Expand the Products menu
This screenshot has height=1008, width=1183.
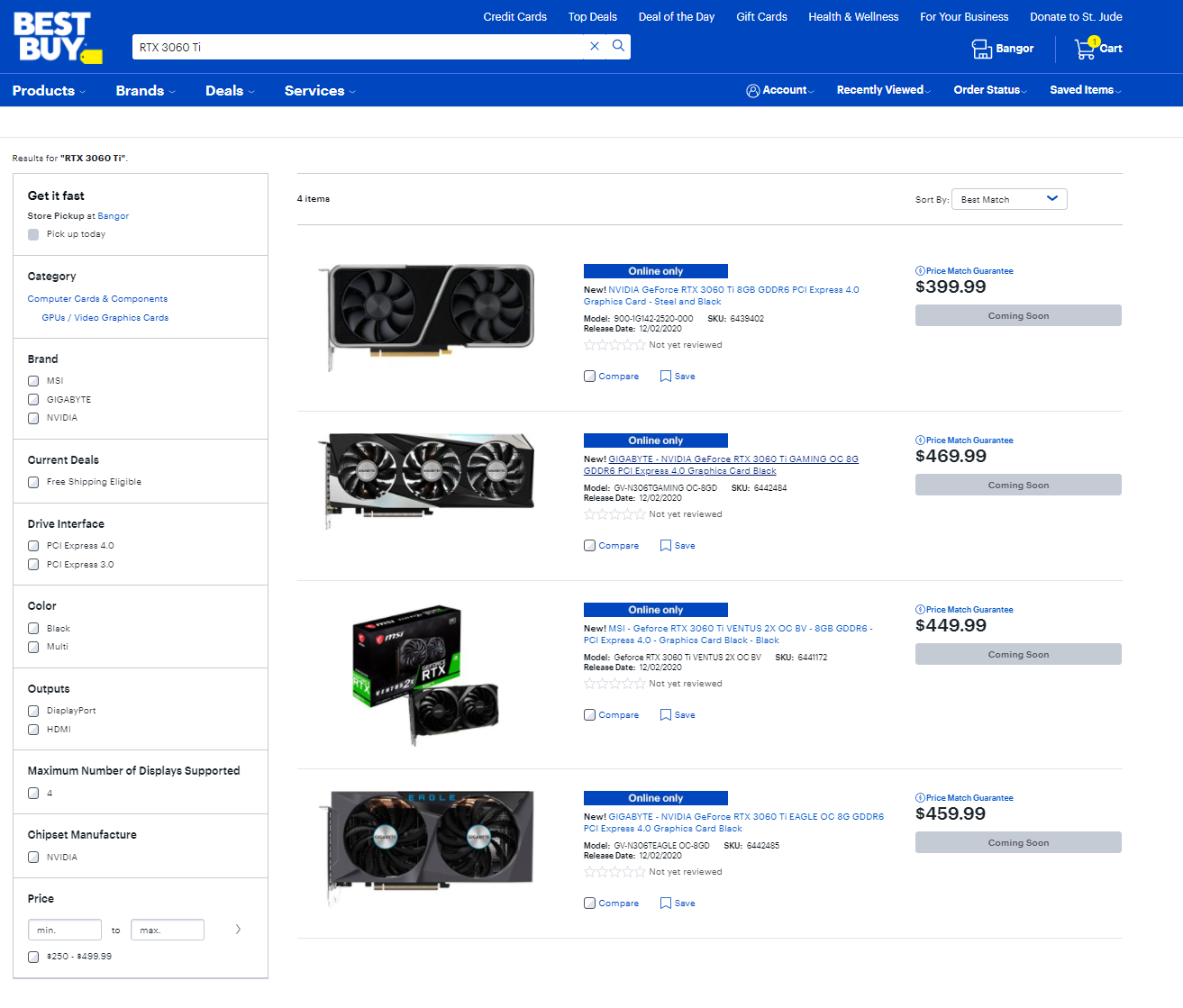[x=49, y=91]
